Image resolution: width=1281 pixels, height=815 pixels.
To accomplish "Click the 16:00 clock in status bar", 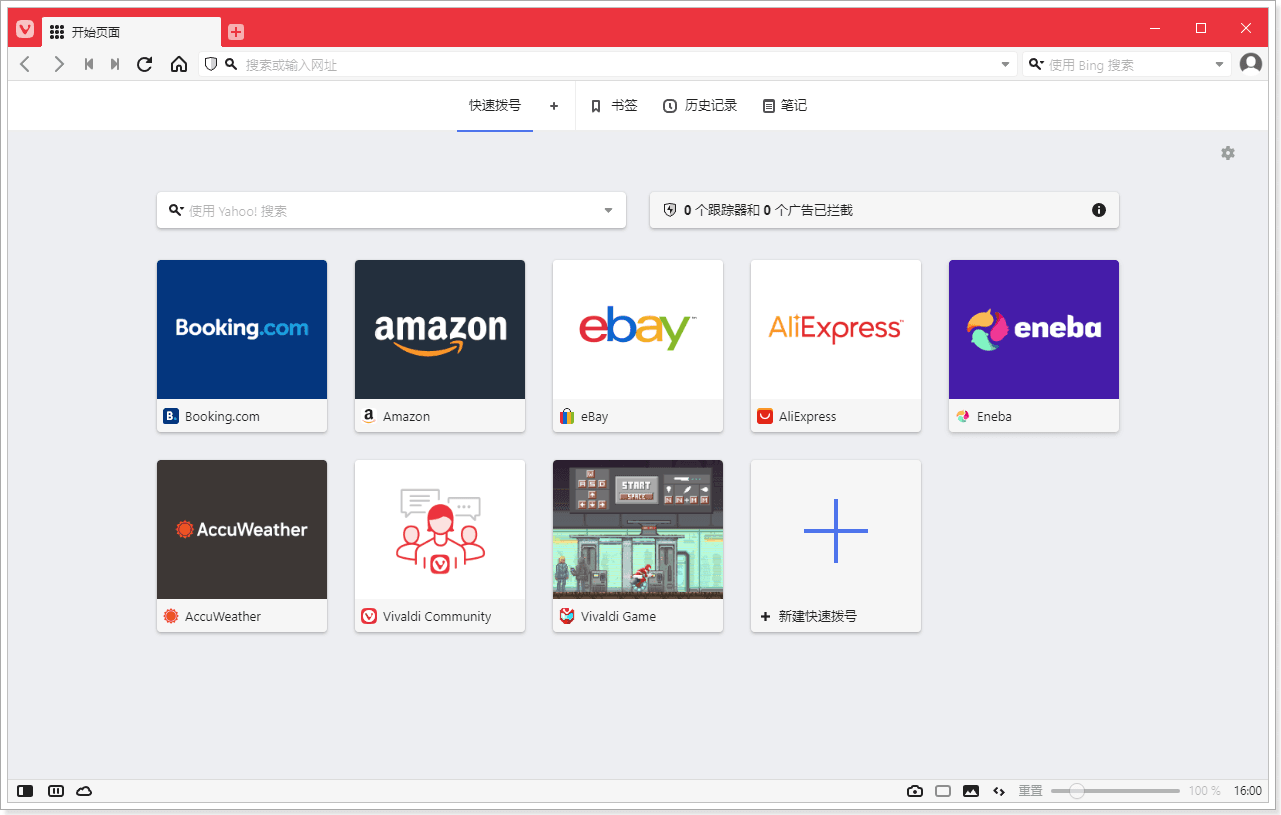I will tap(1247, 791).
